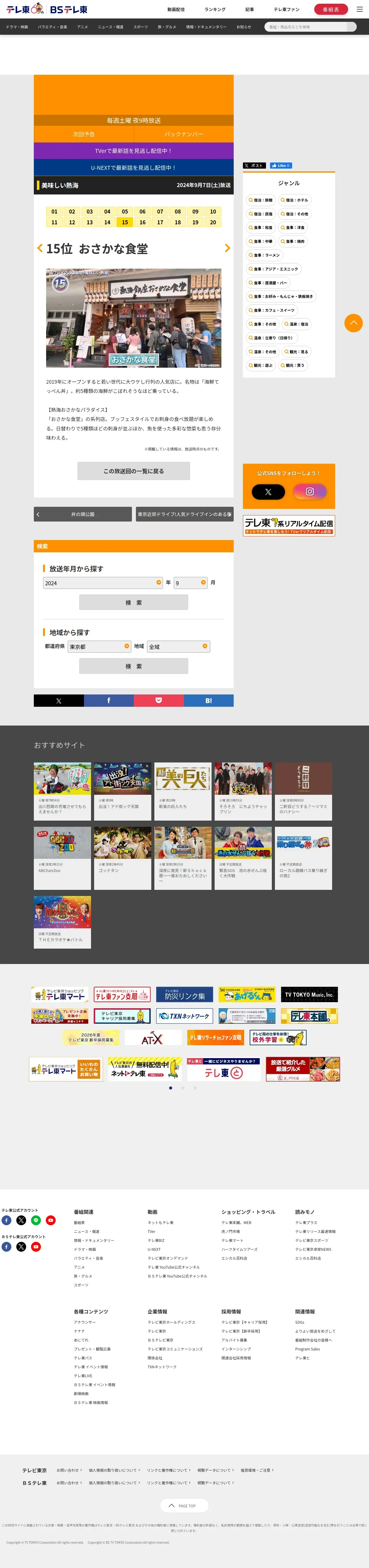The image size is (369, 1568).
Task: Click the 防災リンク集 banner
Action: pos(184,994)
